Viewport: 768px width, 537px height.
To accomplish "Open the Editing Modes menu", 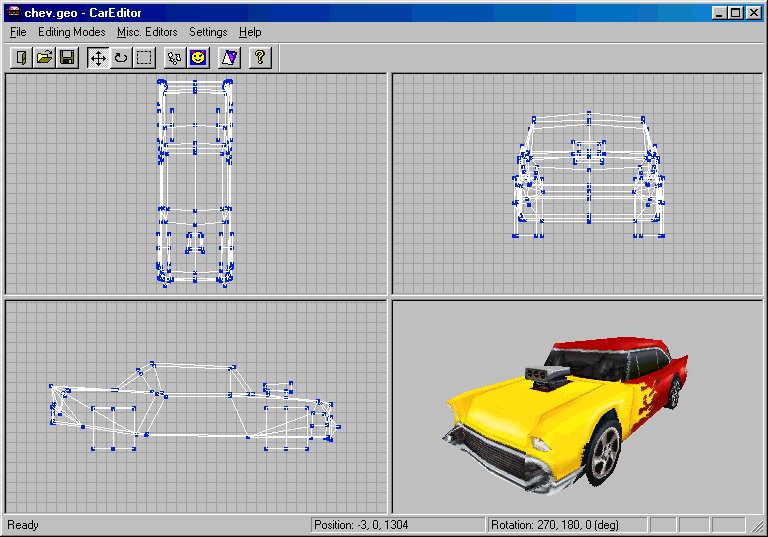I will [72, 32].
